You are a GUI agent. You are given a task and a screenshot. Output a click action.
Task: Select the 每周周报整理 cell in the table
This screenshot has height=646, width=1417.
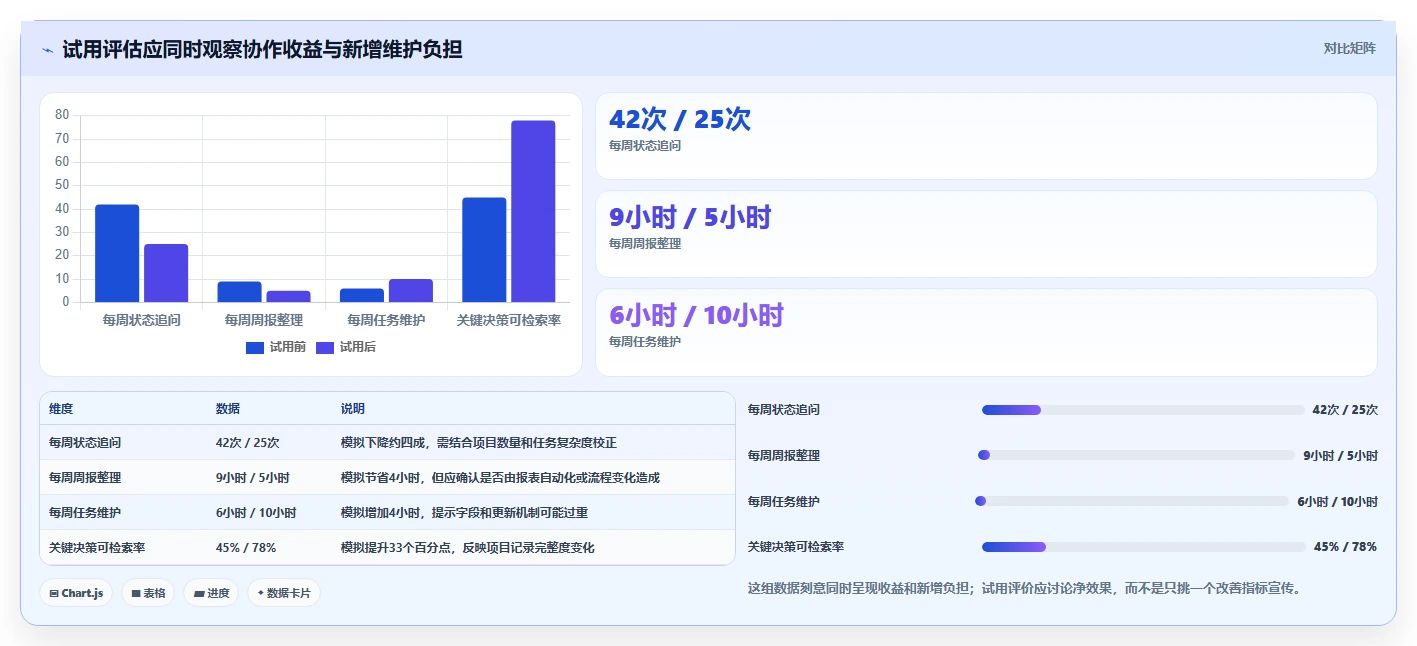pyautogui.click(x=85, y=477)
